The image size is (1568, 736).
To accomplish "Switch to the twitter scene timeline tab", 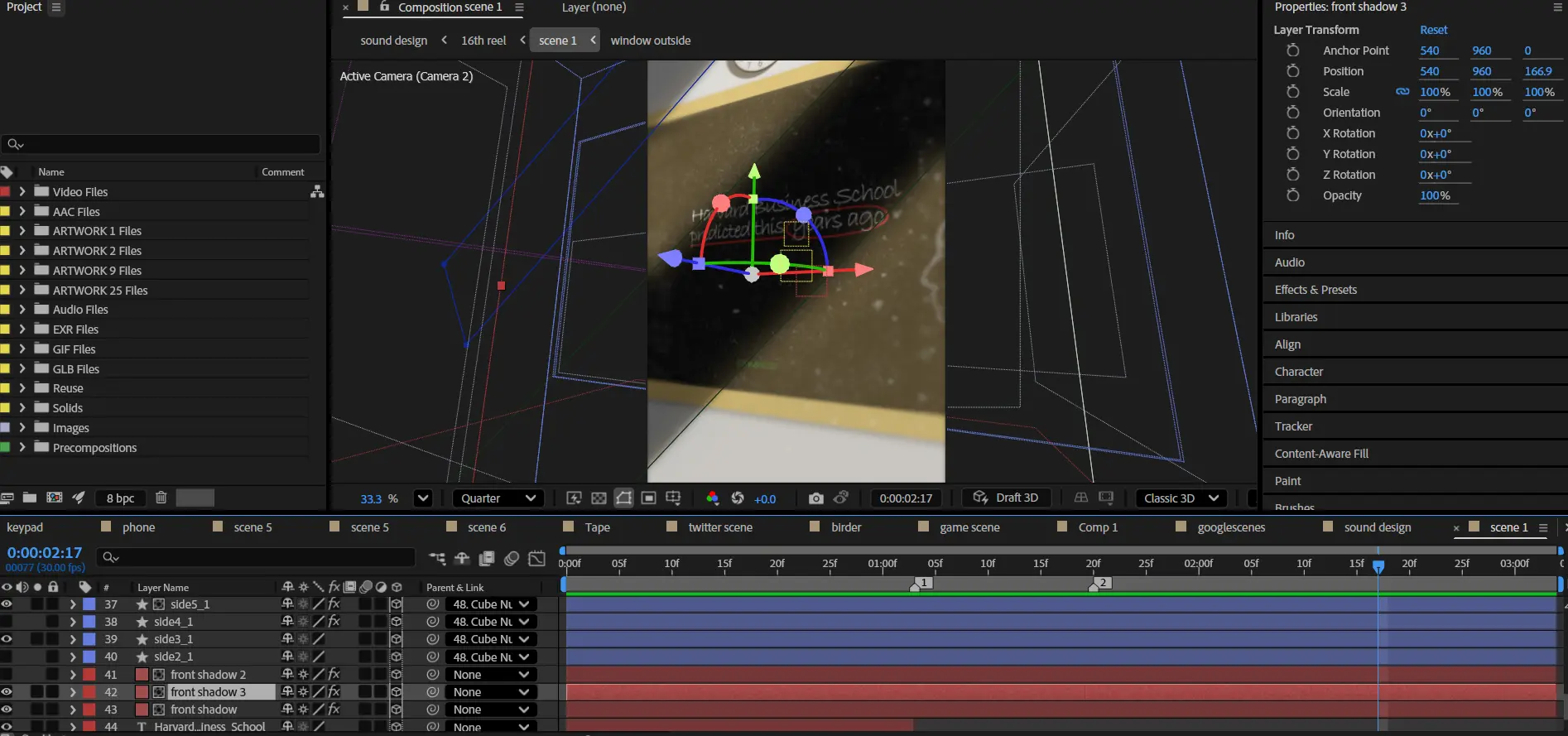I will click(x=719, y=527).
